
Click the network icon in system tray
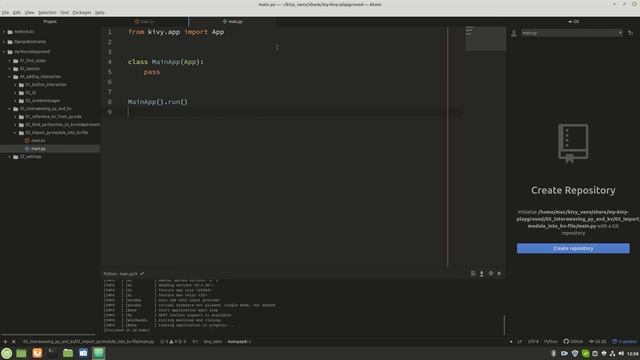pyautogui.click(x=612, y=353)
